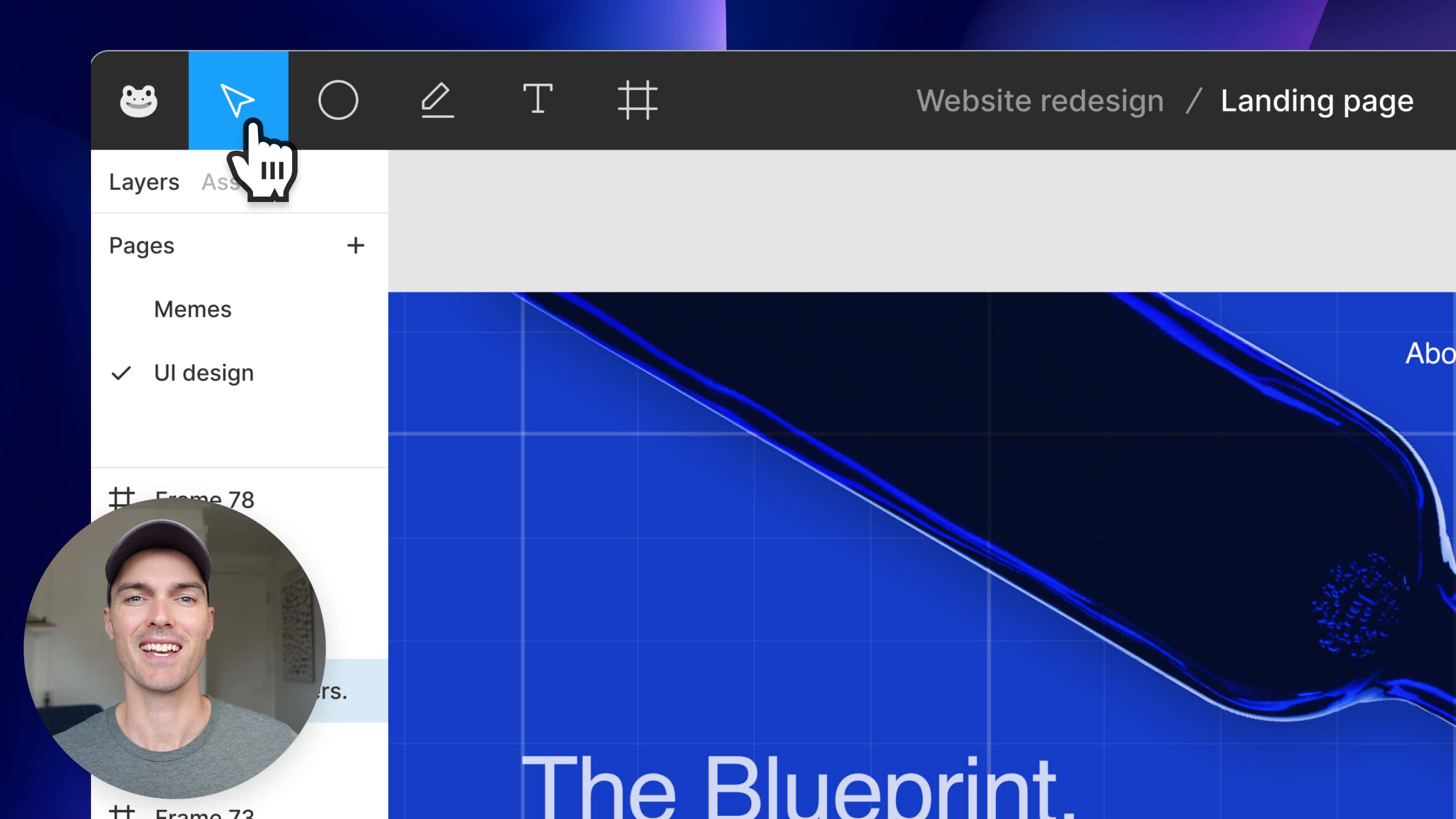Switch to the Layers tab
Image resolution: width=1456 pixels, height=819 pixels.
tap(144, 182)
